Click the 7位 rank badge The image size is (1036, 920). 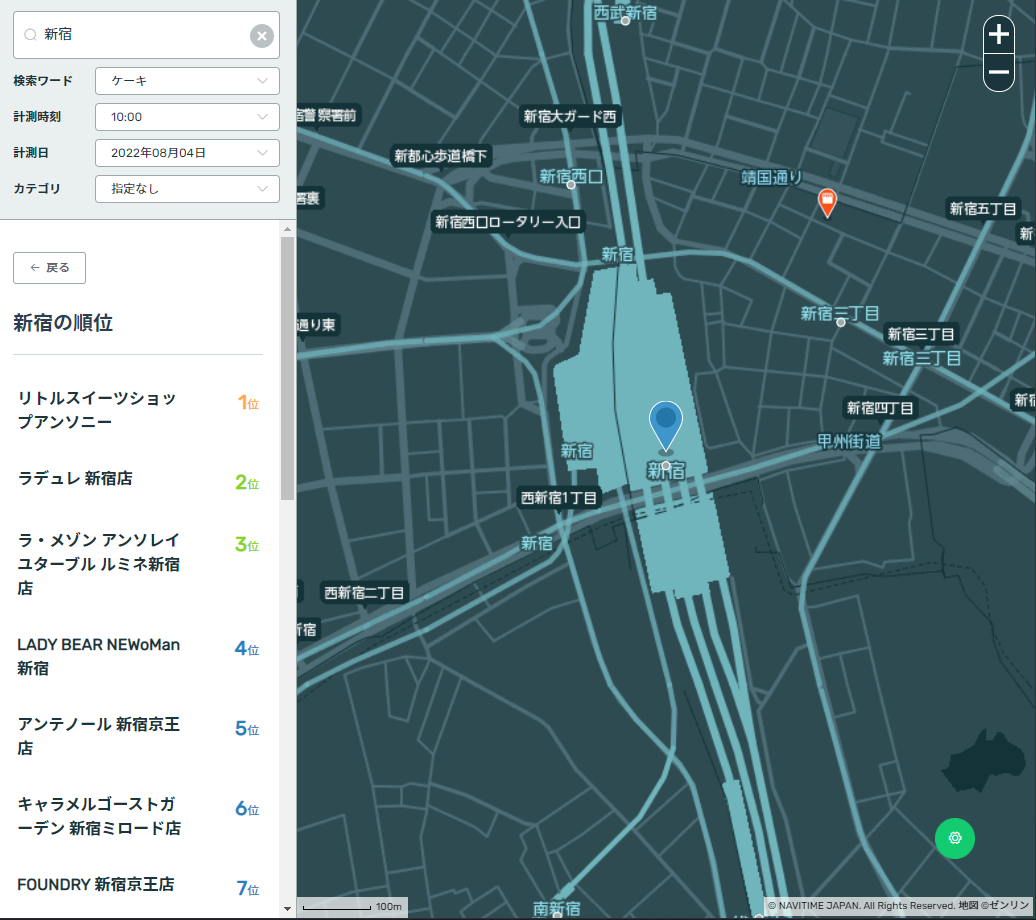(x=248, y=888)
